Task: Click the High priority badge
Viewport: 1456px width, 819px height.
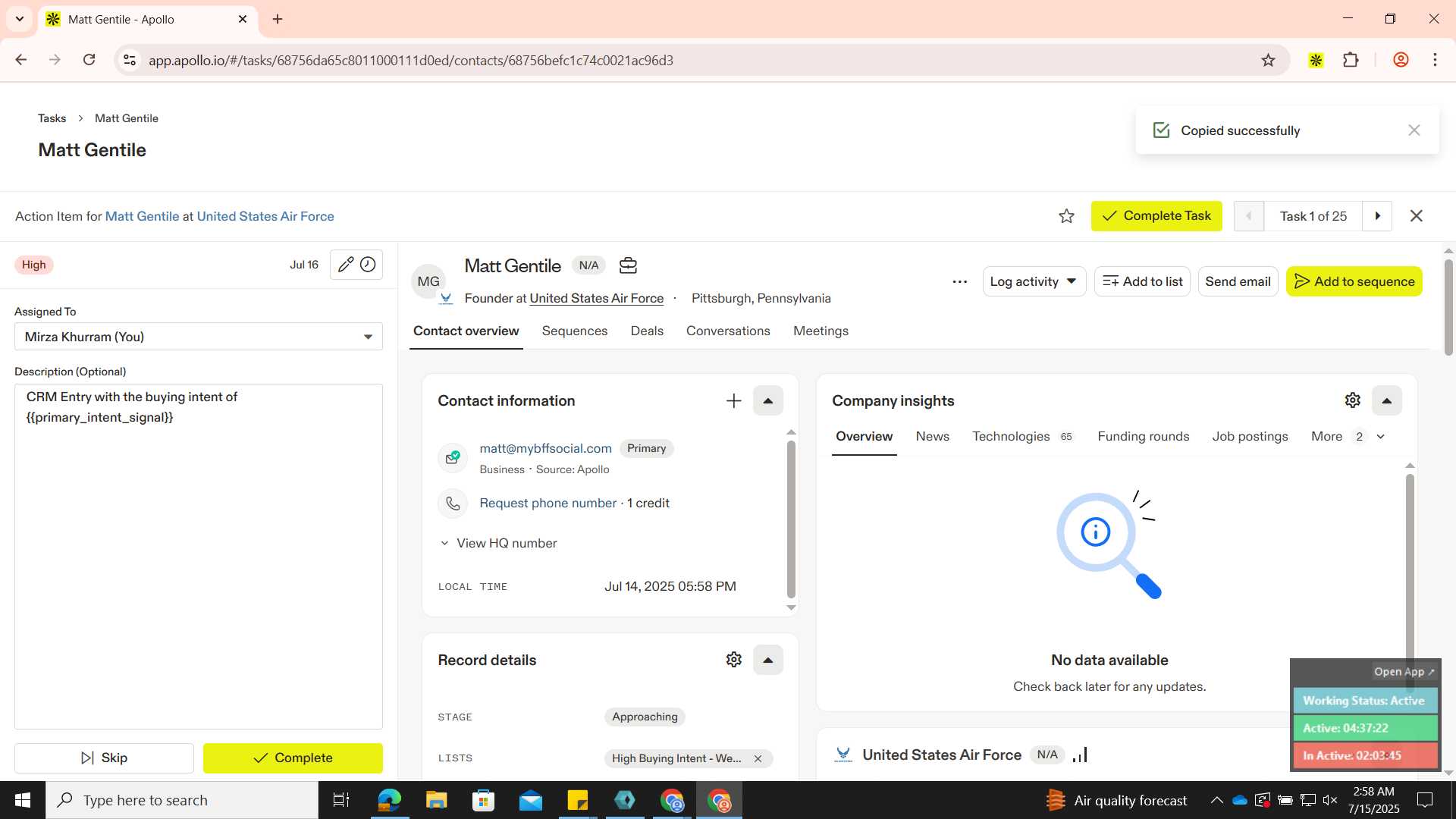Action: pyautogui.click(x=33, y=265)
